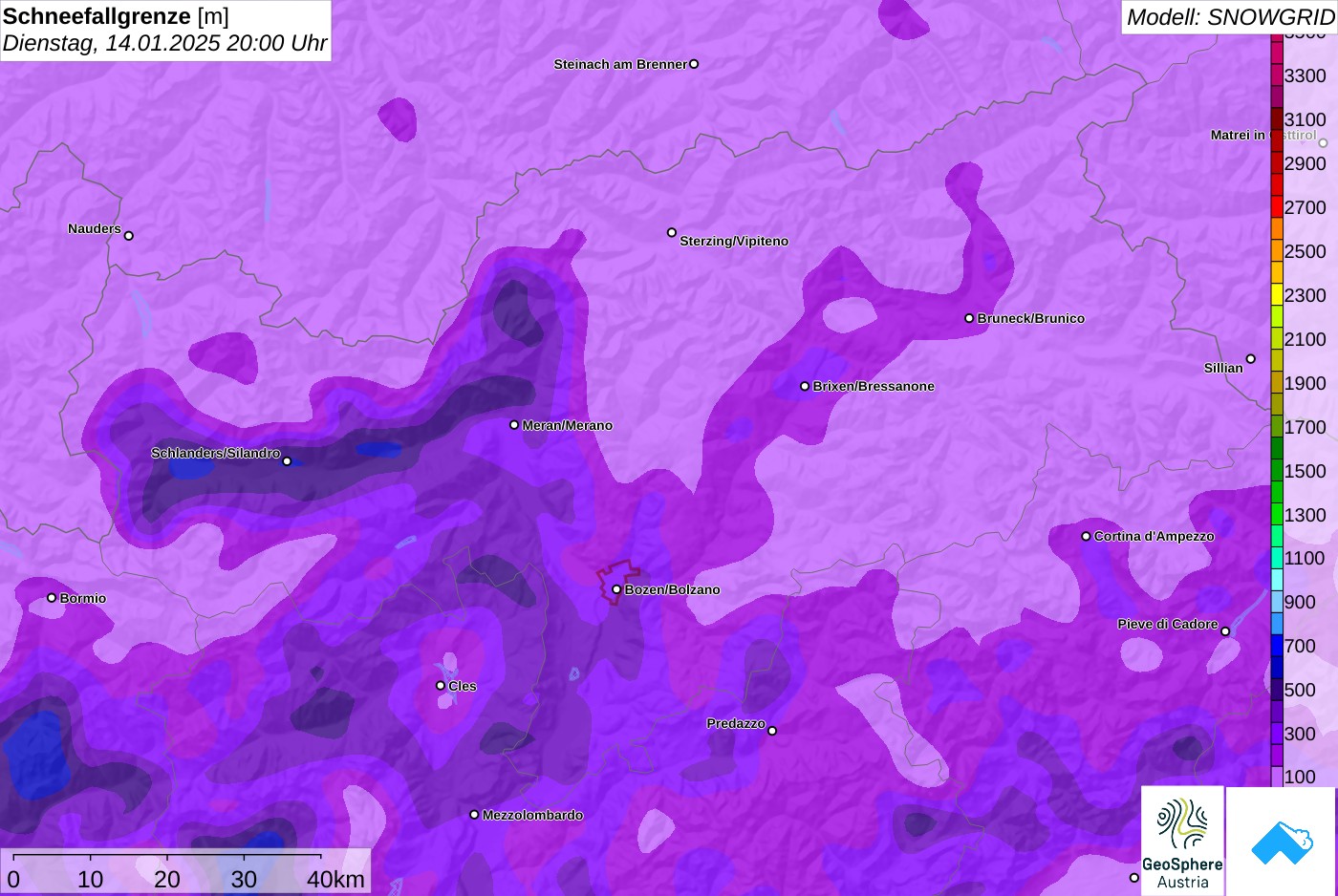Image resolution: width=1338 pixels, height=896 pixels.
Task: Click the 900 light blue legend swatch
Action: [1277, 603]
